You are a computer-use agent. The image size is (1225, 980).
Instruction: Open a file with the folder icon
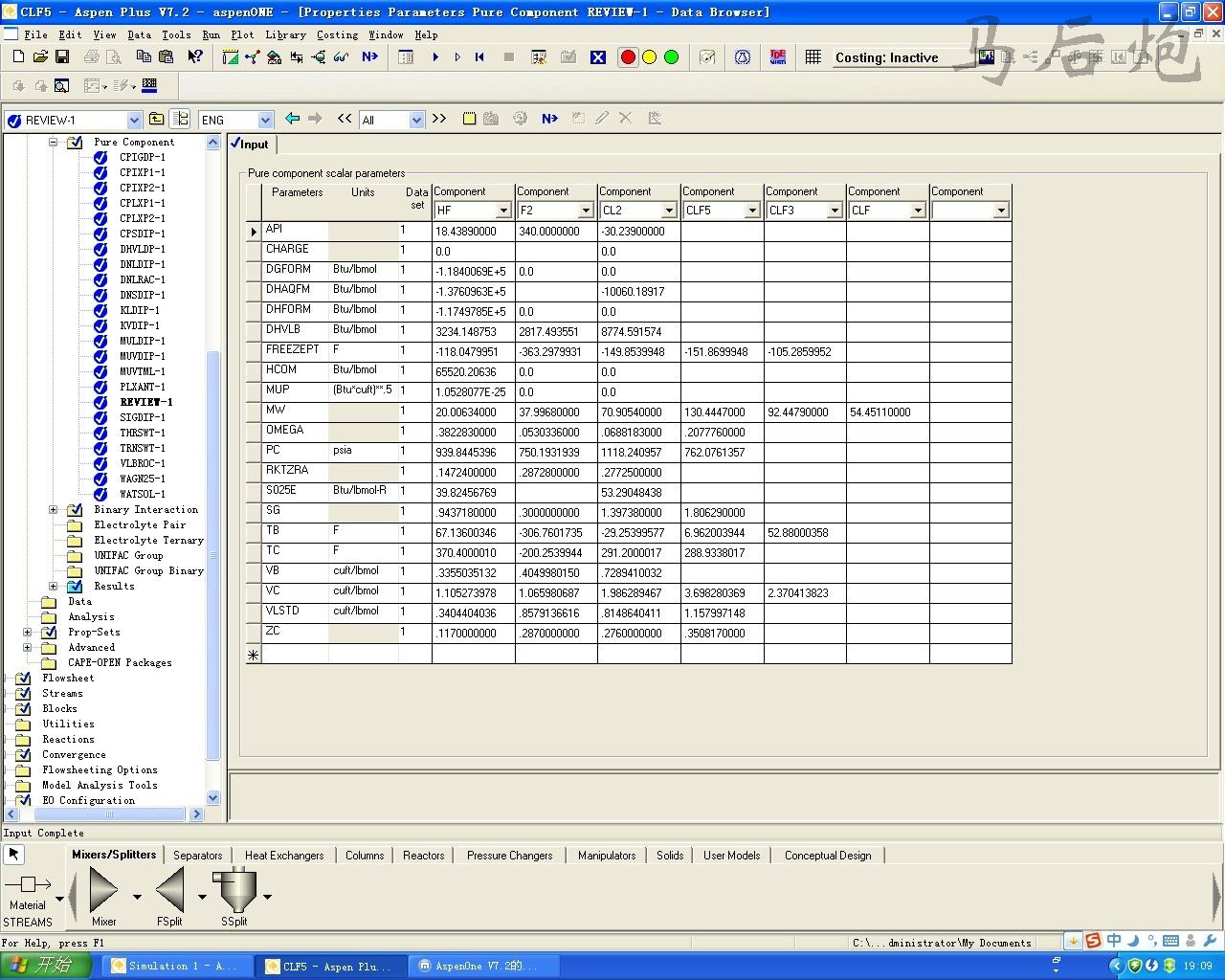pos(40,57)
